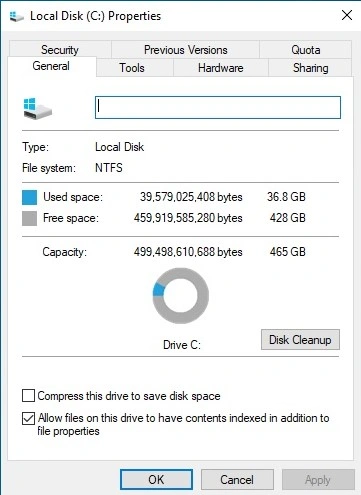The image size is (361, 495).
Task: Focus the drive label text field
Action: pyautogui.click(x=218, y=107)
